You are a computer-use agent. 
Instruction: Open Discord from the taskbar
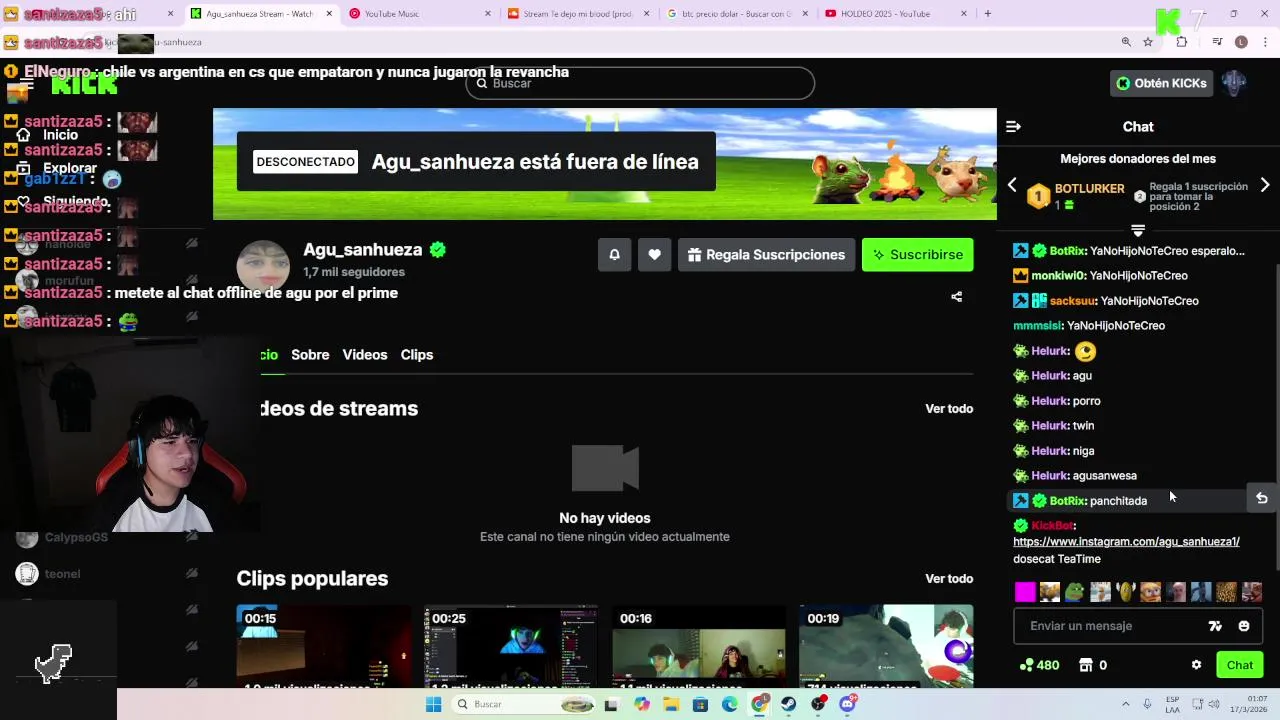tap(848, 704)
